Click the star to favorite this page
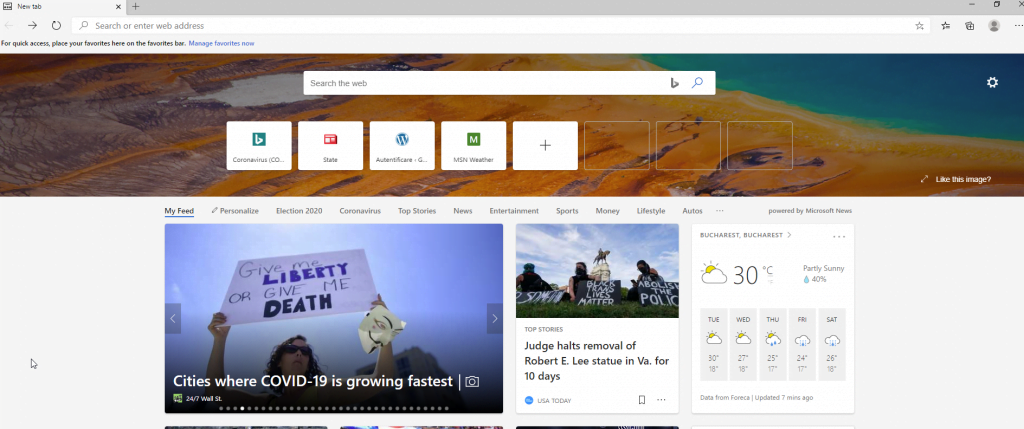Viewport: 1024px width, 429px height. click(919, 25)
